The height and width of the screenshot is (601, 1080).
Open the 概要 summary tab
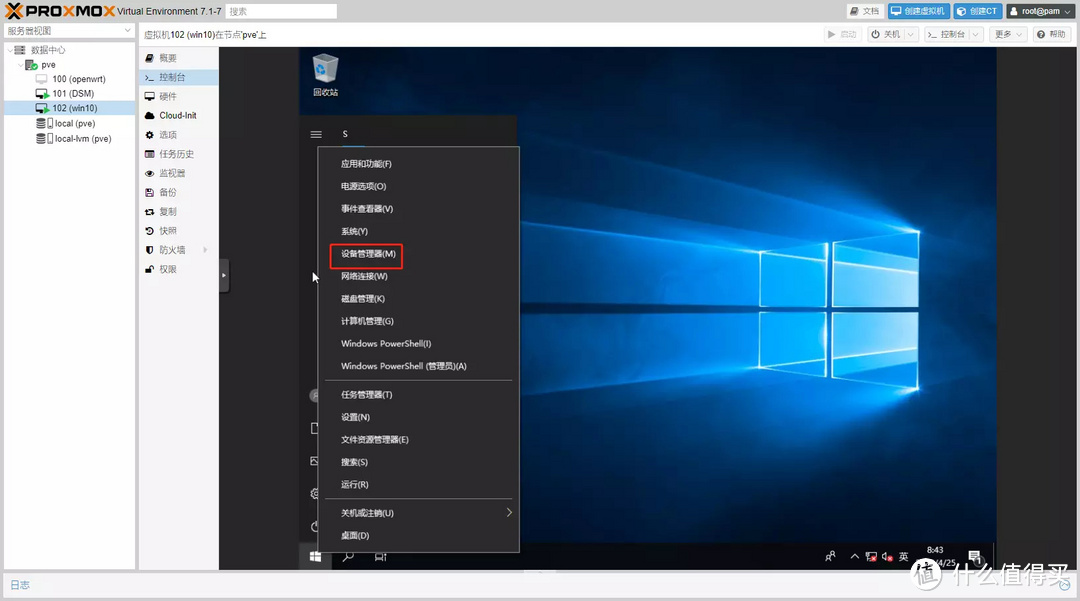tap(179, 58)
